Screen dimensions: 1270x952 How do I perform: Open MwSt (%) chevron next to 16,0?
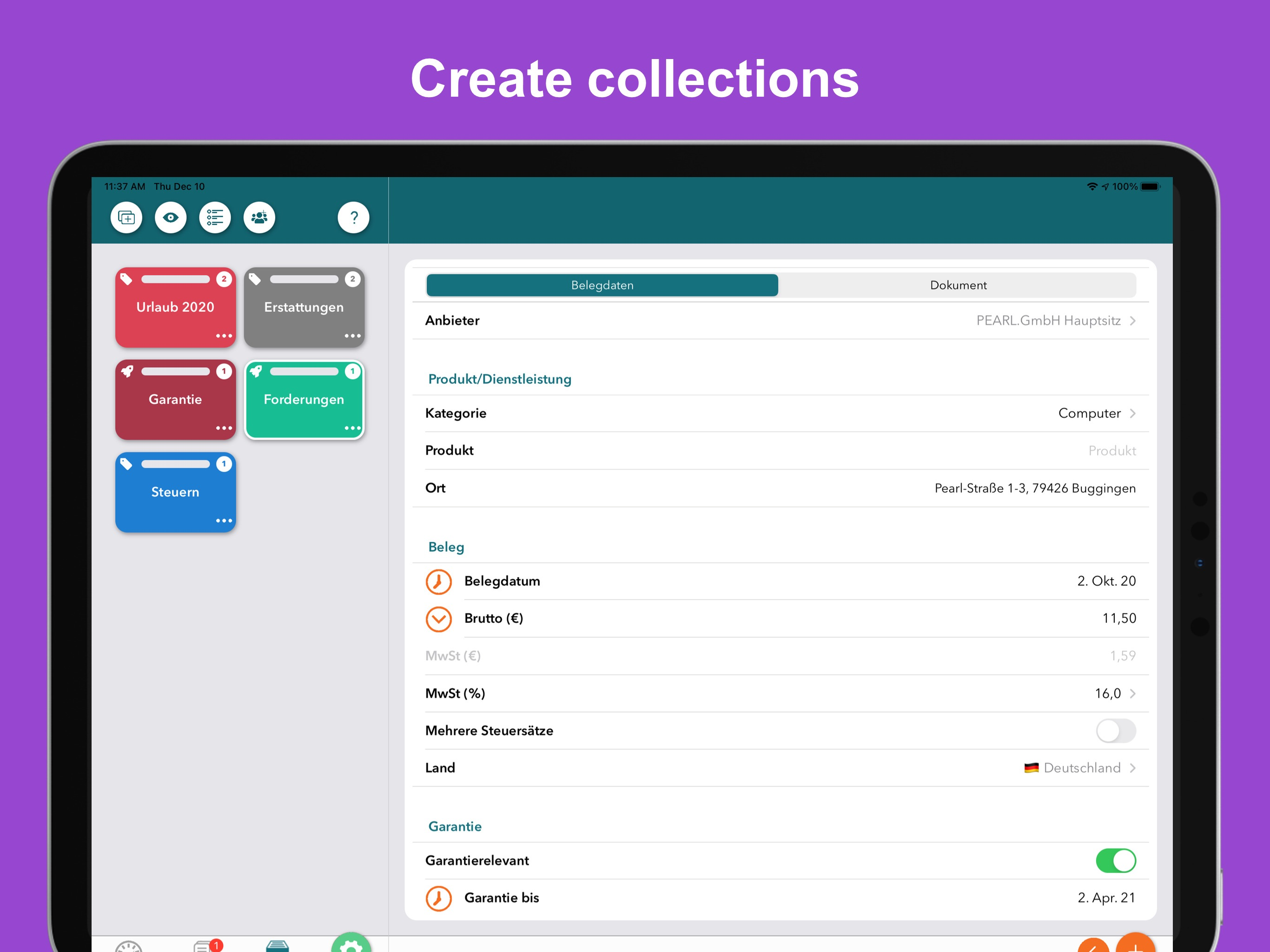coord(1133,694)
